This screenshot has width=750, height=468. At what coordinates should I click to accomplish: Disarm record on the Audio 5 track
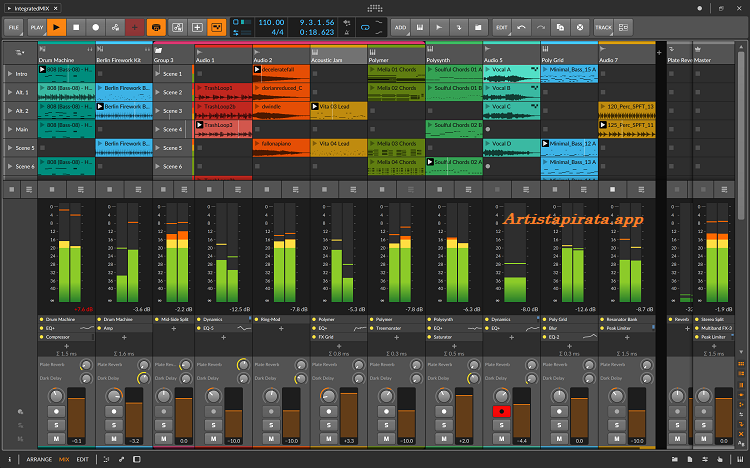pyautogui.click(x=500, y=411)
